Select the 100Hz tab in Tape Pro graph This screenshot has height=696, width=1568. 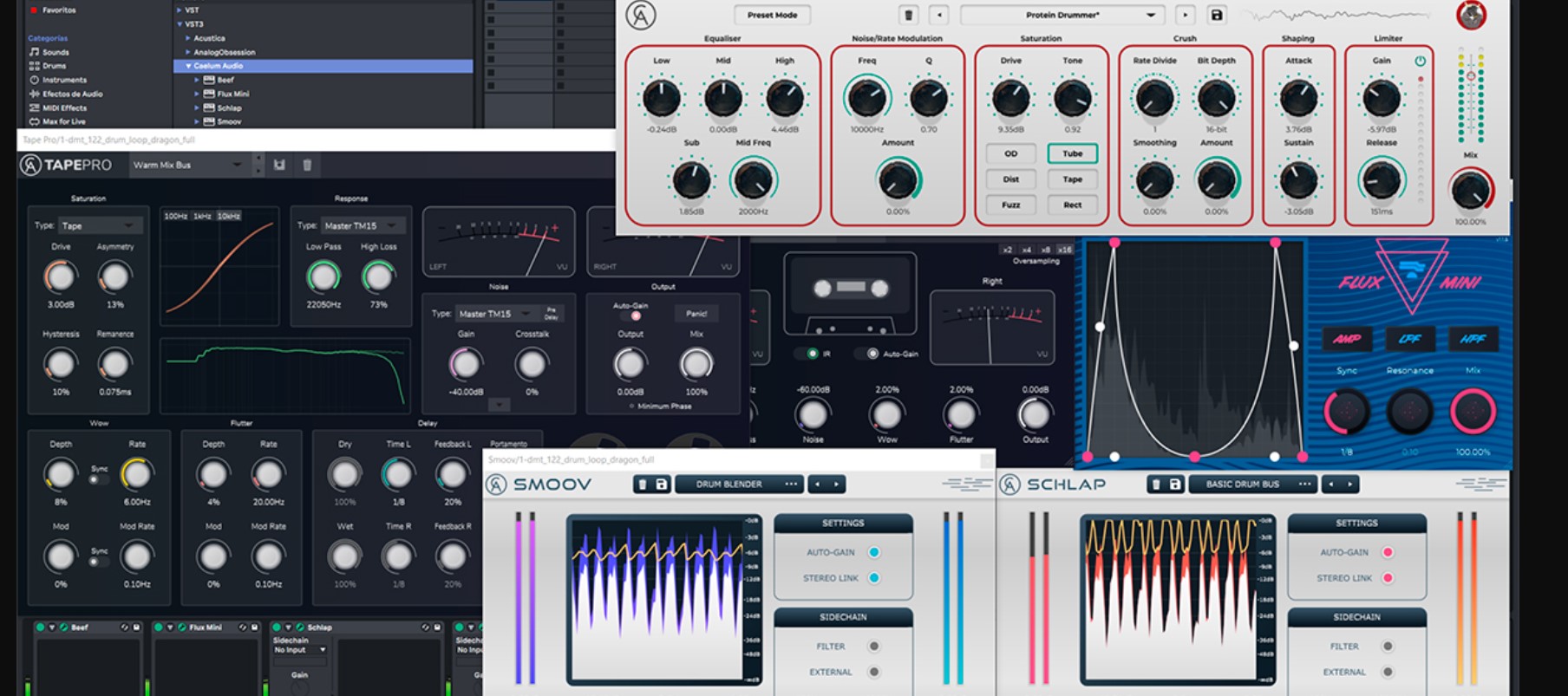(176, 216)
